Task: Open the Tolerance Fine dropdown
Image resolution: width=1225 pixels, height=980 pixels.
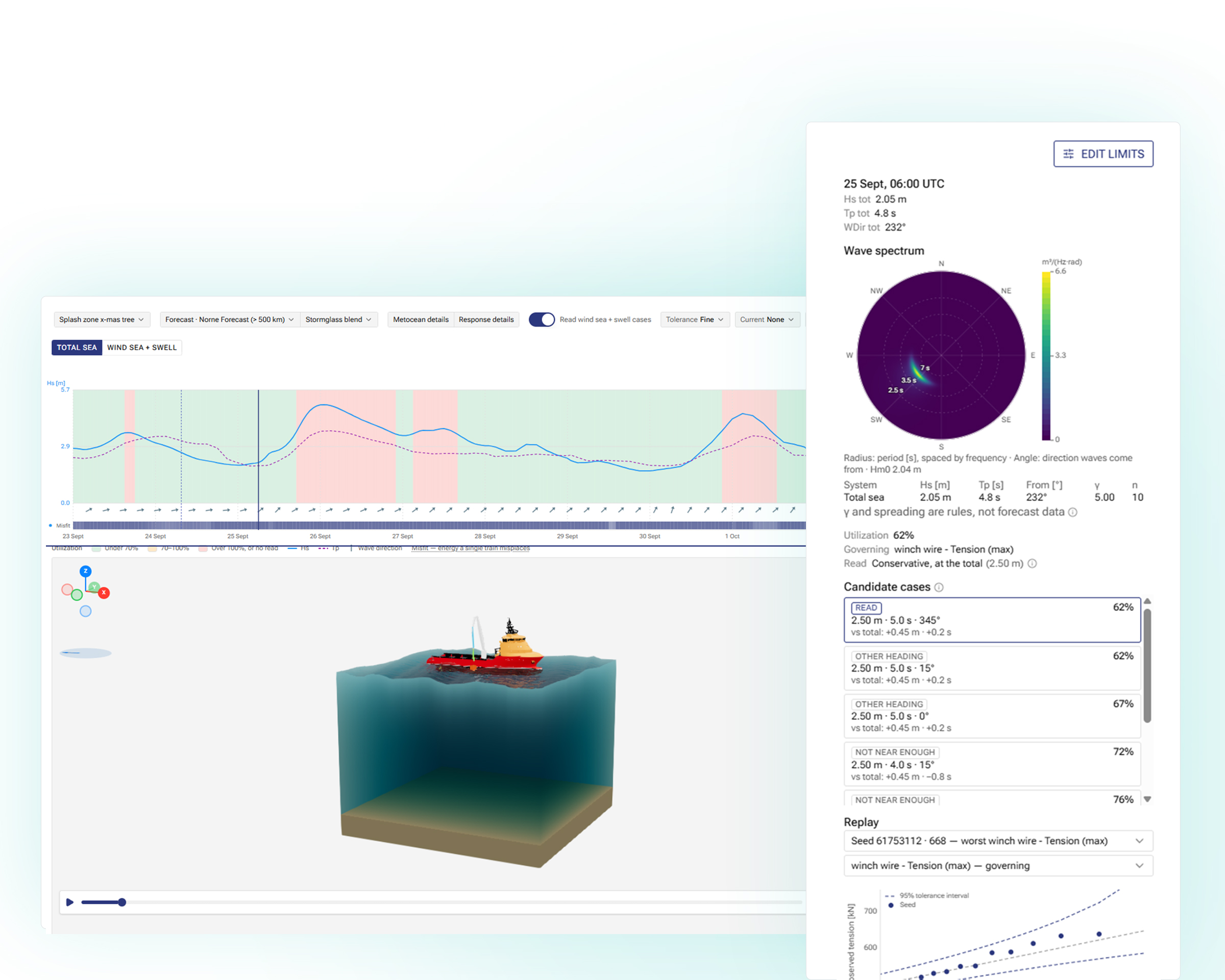Action: click(x=695, y=320)
